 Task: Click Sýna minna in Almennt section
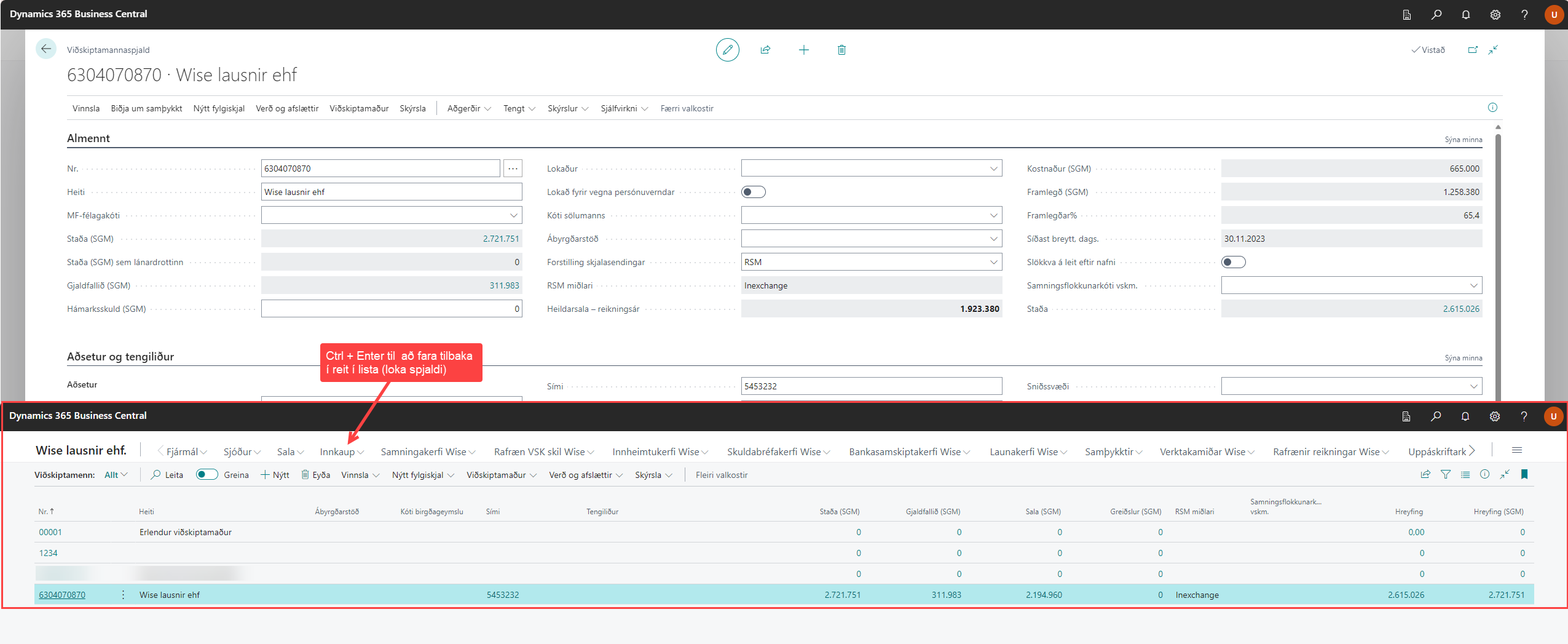pyautogui.click(x=1463, y=140)
